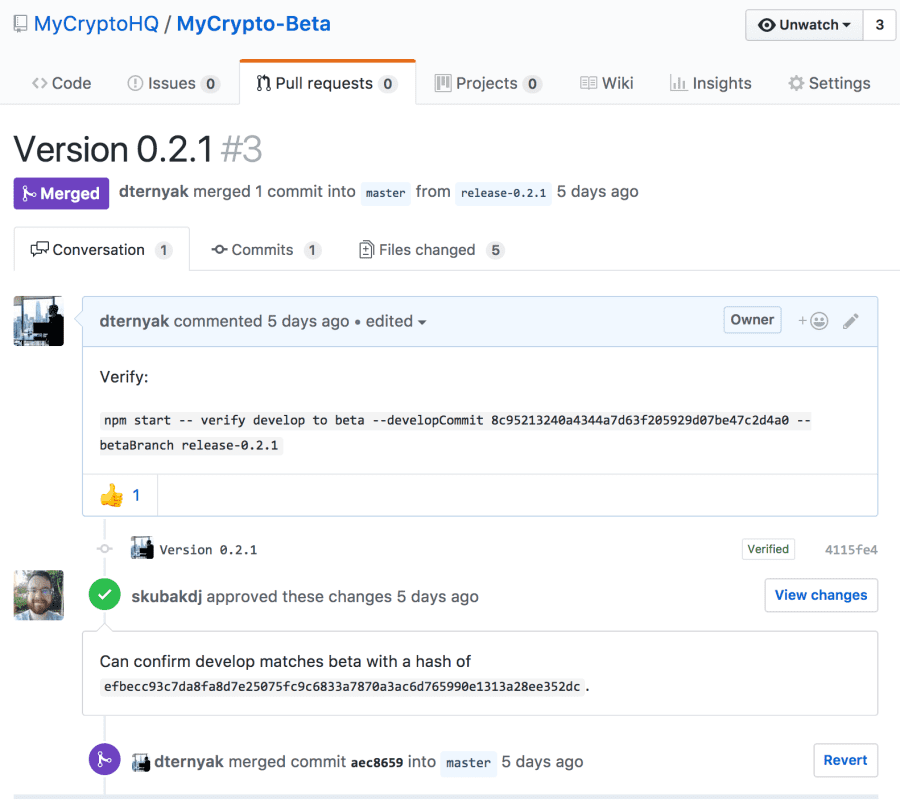
Task: Click the purple Merged status badge
Action: (x=61, y=193)
